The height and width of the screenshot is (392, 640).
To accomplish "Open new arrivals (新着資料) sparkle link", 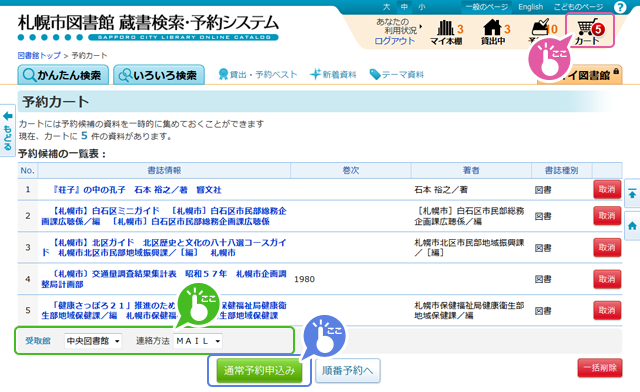I will pyautogui.click(x=333, y=74).
